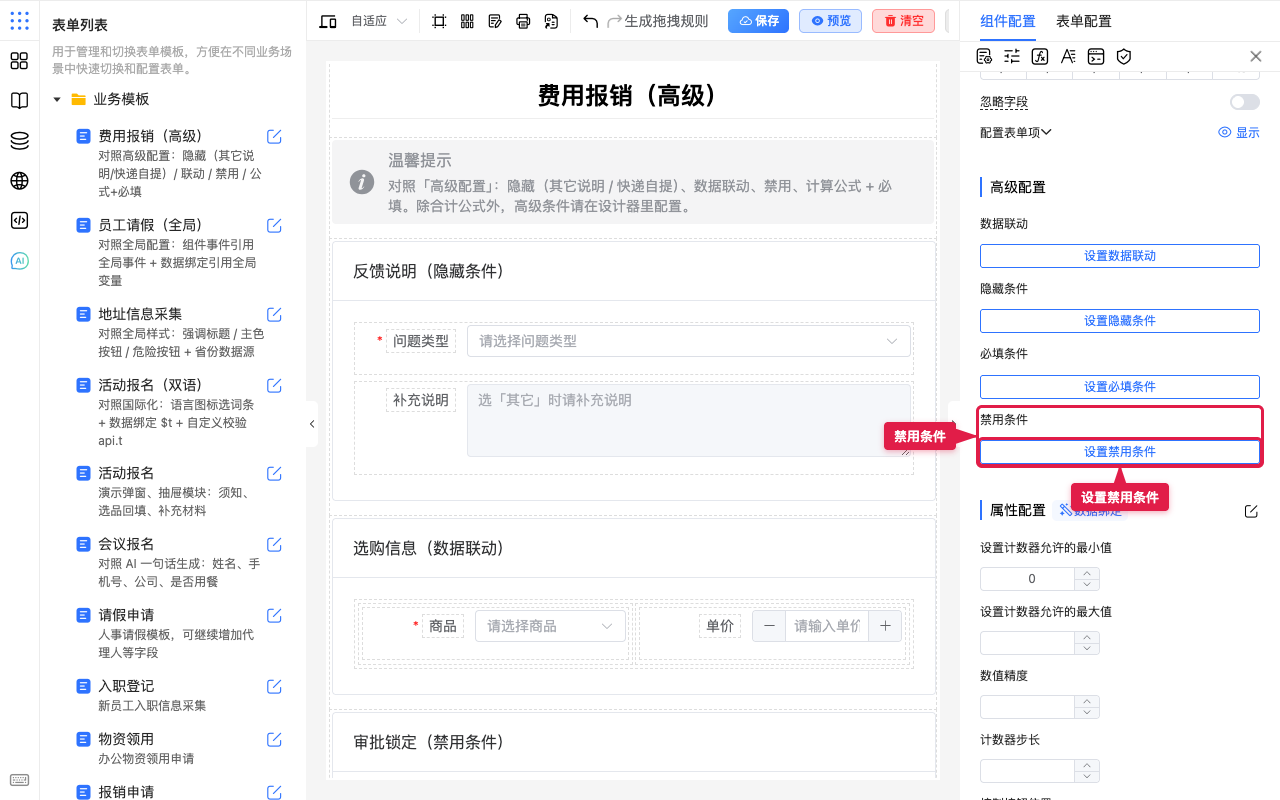Edit the 地址信息采集 template

click(274, 315)
